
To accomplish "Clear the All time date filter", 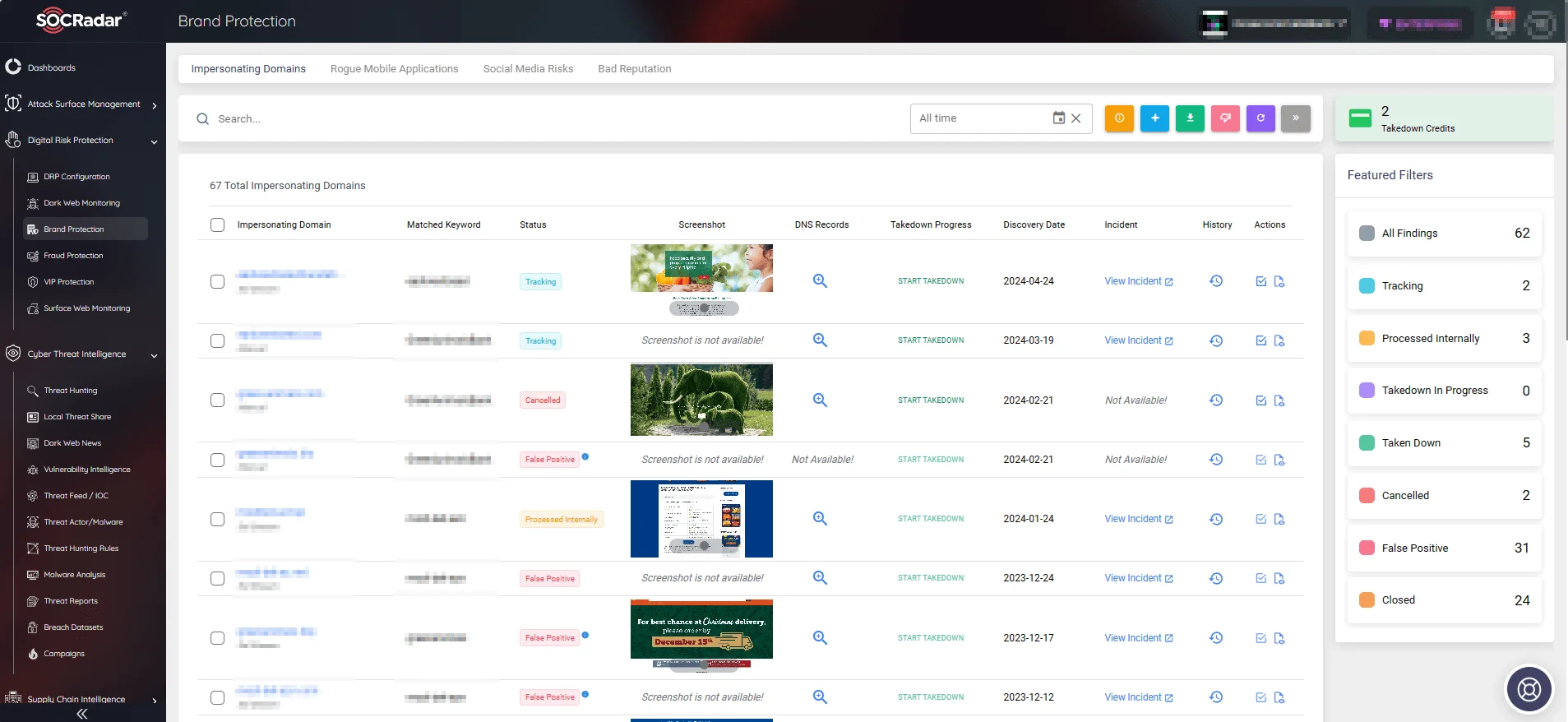I will 1075,118.
